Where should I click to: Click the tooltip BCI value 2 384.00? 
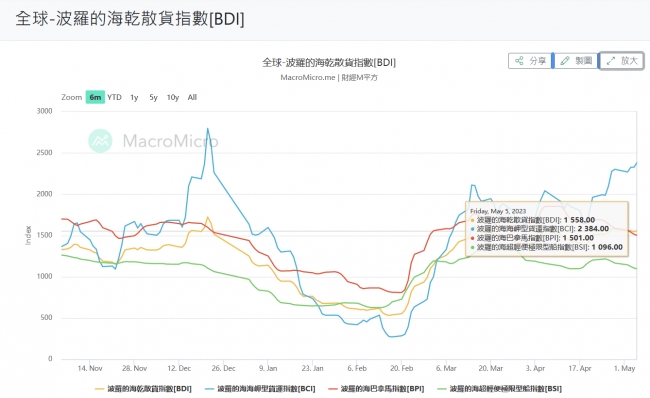(593, 229)
